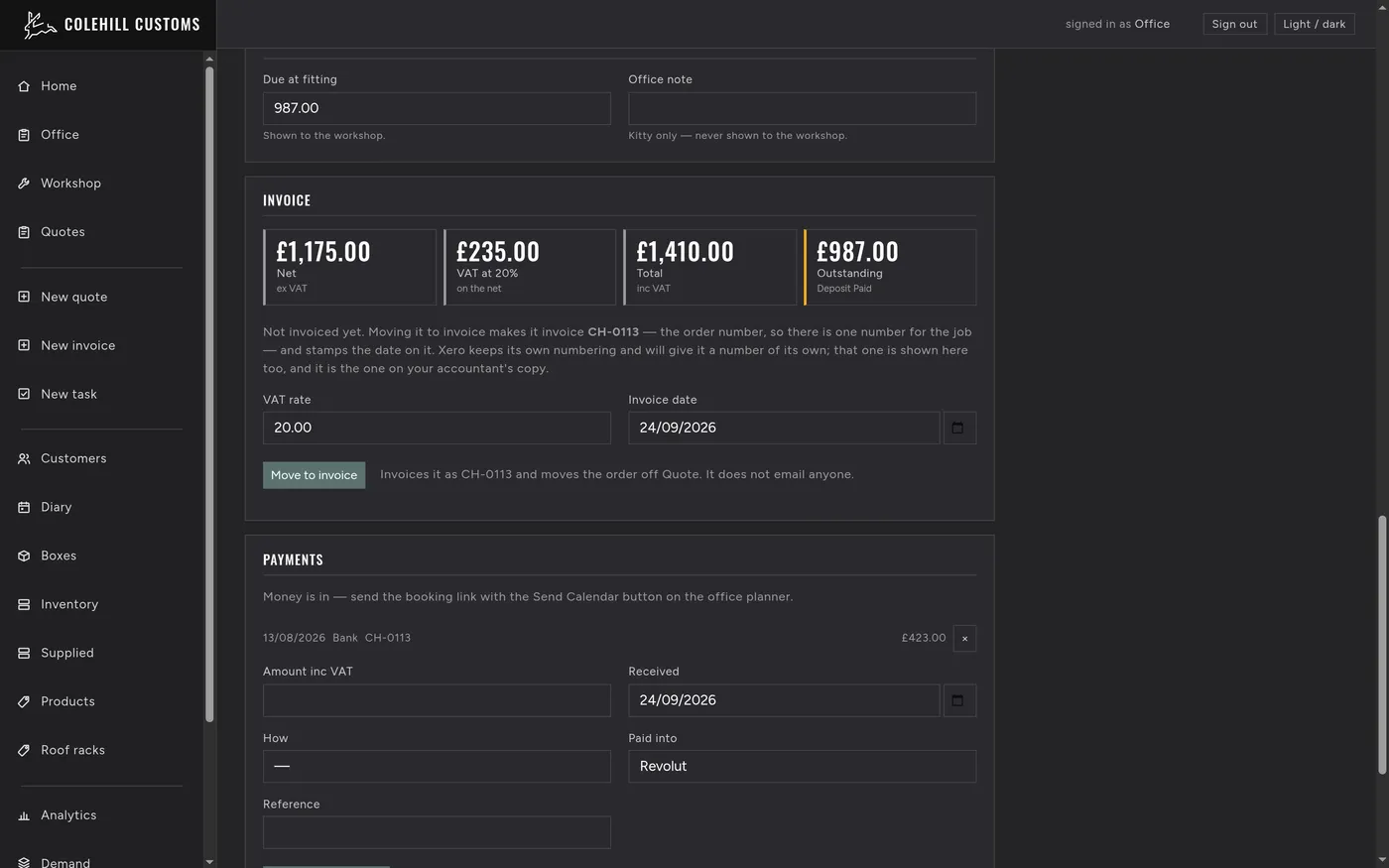Go to the Workshop page

click(x=70, y=184)
